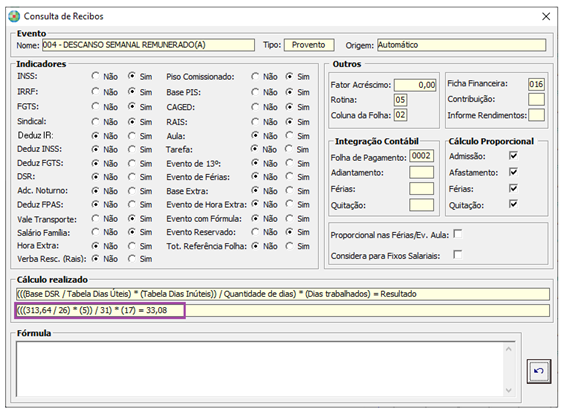Uncheck the Quitação proportional calculation checkbox

click(x=513, y=204)
